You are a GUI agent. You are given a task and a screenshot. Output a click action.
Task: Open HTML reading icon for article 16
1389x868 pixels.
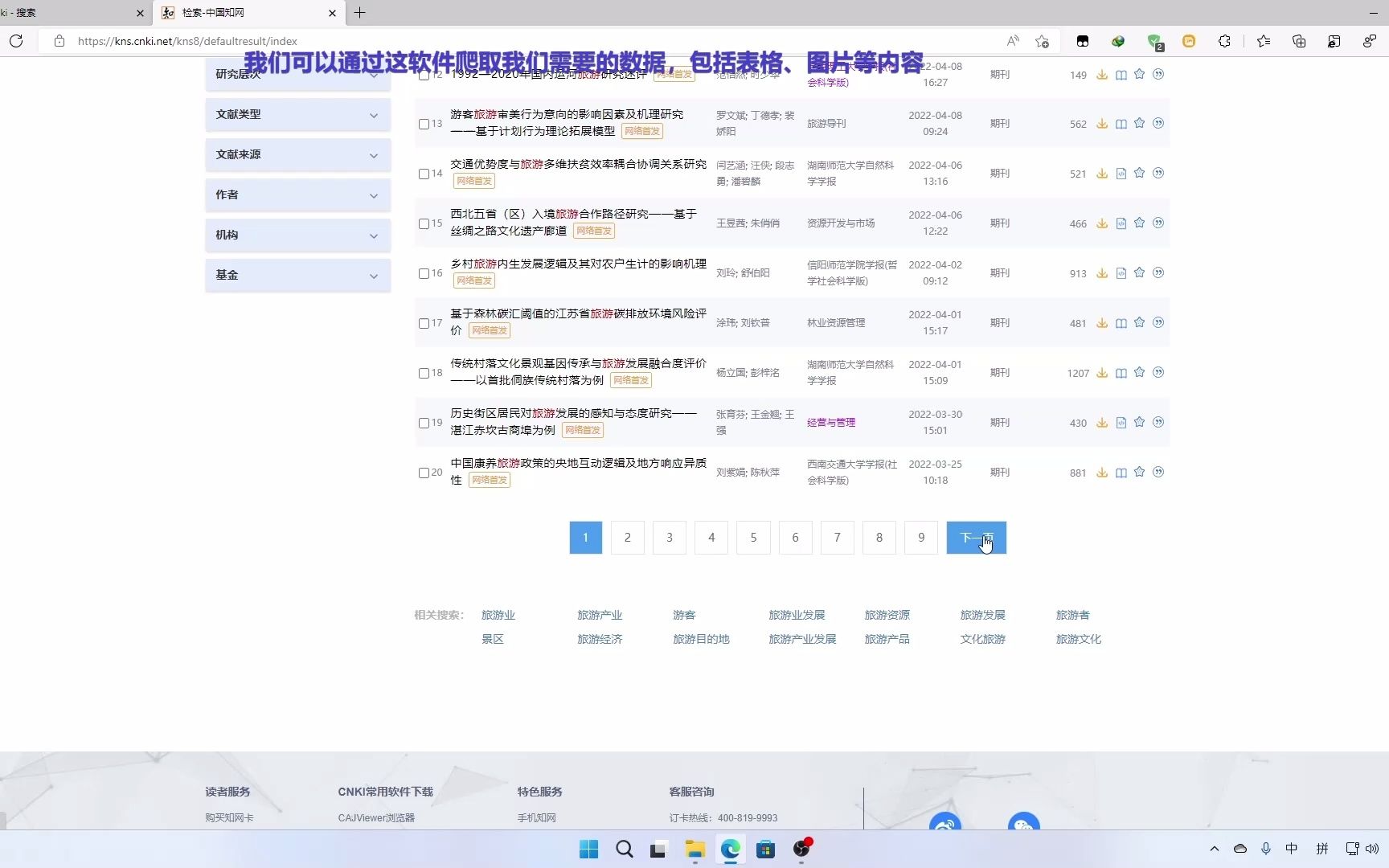point(1121,273)
